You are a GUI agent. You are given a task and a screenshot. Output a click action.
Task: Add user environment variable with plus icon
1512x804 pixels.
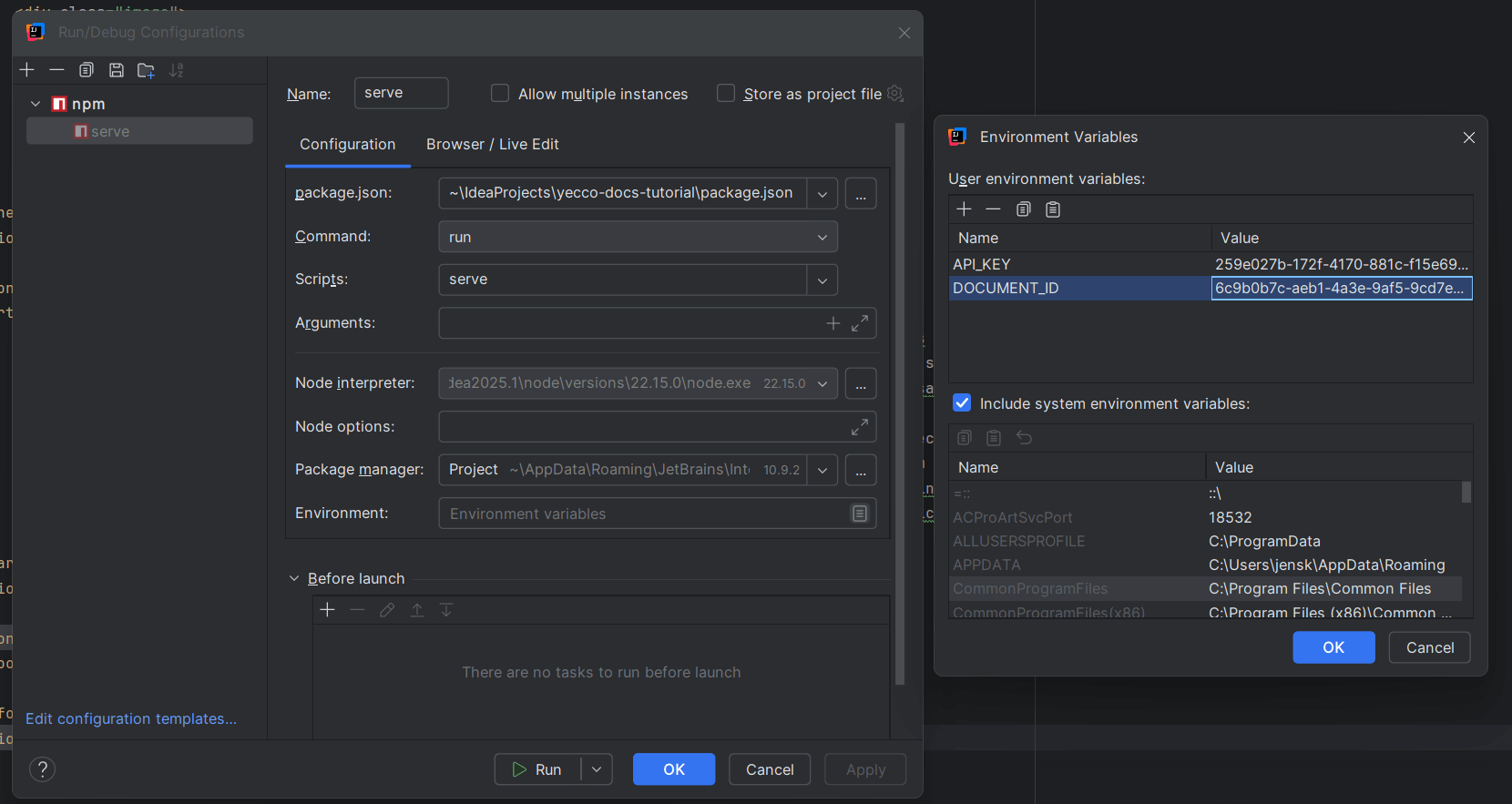tap(964, 209)
